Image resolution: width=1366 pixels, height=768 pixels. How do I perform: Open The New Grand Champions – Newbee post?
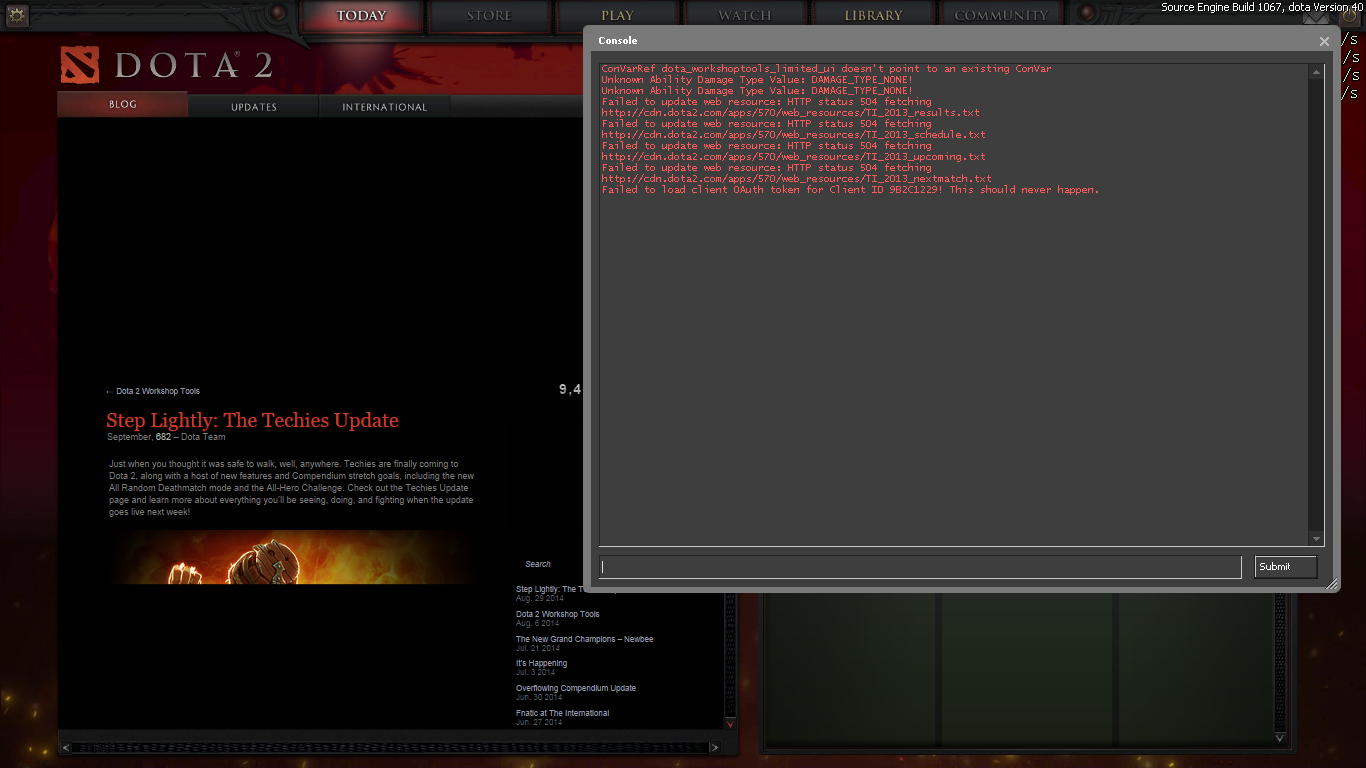pos(584,639)
